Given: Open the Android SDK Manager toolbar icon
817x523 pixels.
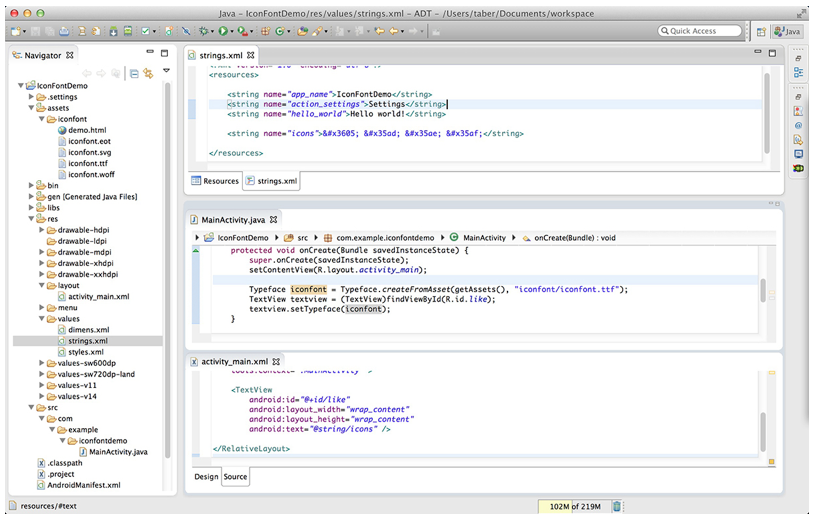Looking at the screenshot, I should (x=113, y=31).
